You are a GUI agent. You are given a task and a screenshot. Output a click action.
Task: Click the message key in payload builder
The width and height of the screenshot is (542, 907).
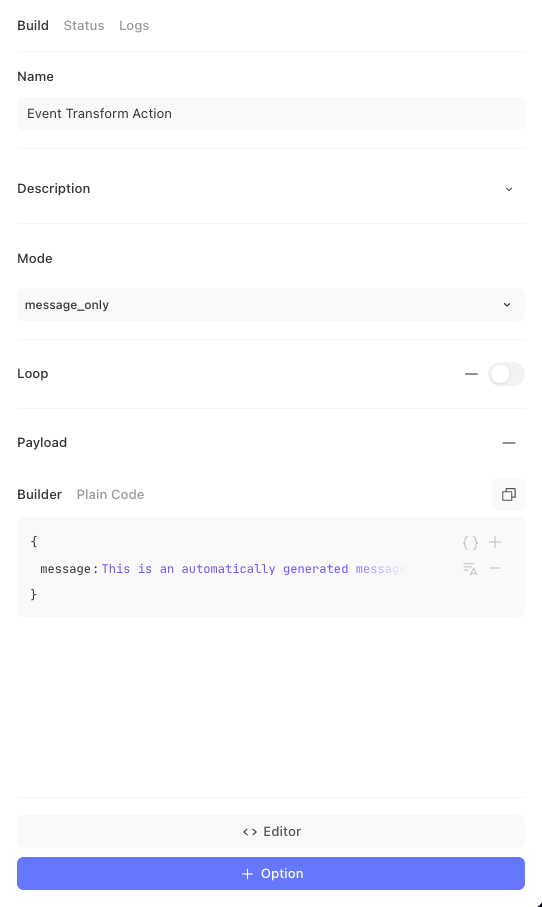(x=65, y=569)
